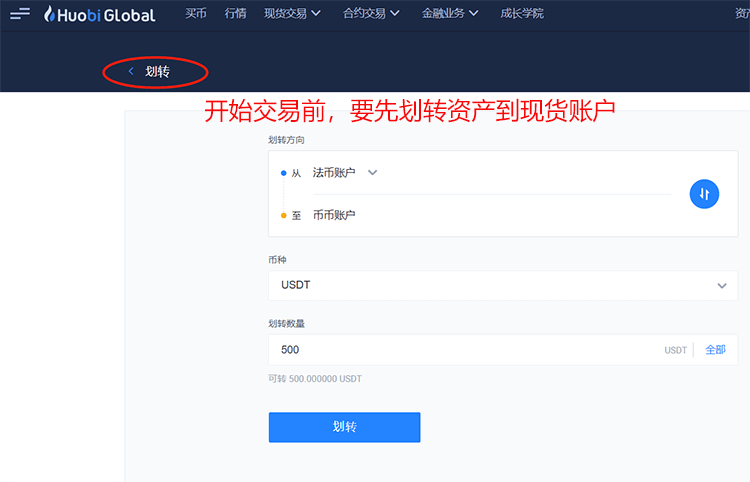
Task: Click the blue 划转 submit button
Action: (x=344, y=427)
